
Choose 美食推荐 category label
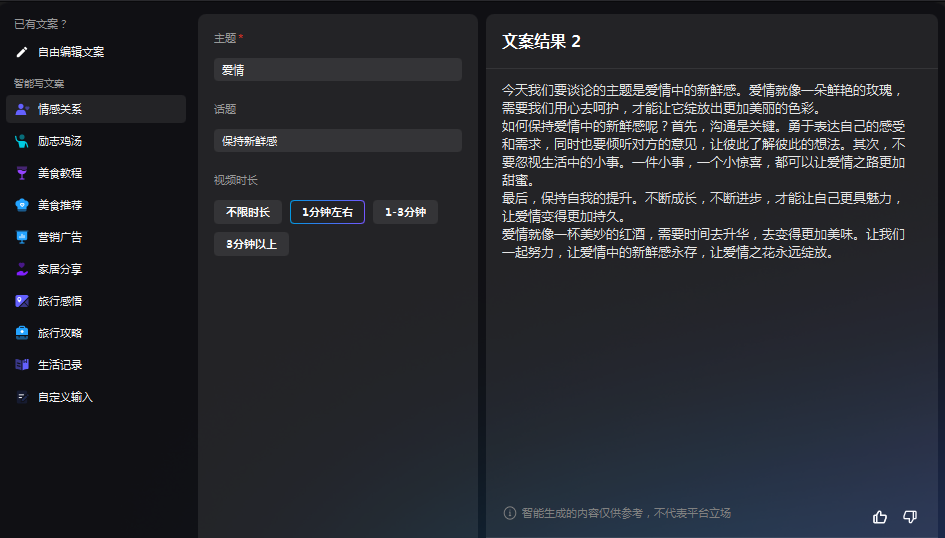60,205
